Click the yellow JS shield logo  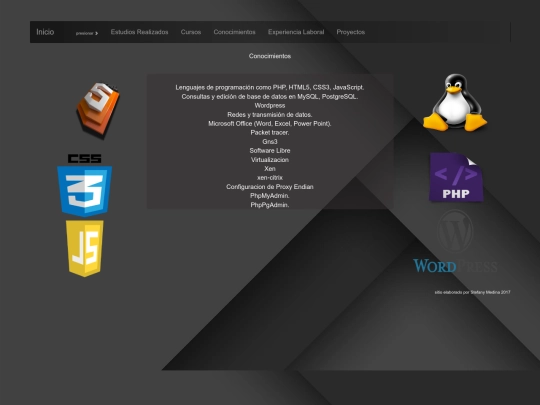tap(85, 248)
